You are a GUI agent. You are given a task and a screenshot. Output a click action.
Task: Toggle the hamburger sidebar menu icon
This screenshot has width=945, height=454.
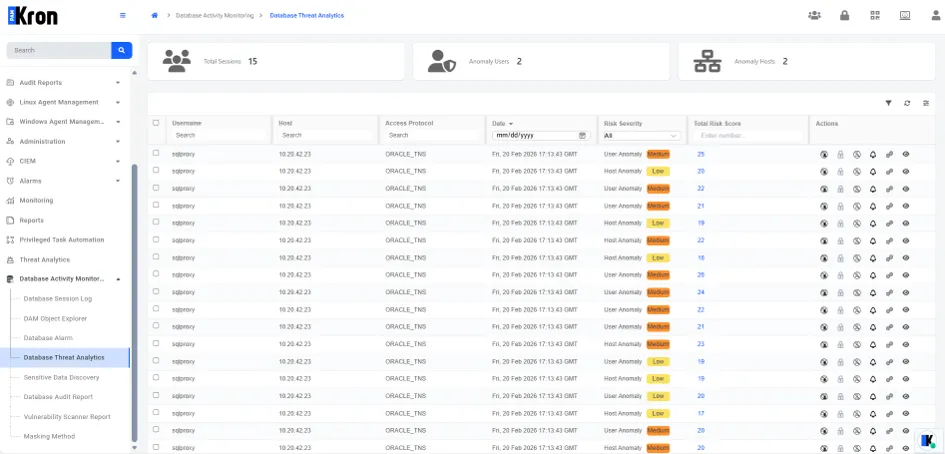point(123,16)
